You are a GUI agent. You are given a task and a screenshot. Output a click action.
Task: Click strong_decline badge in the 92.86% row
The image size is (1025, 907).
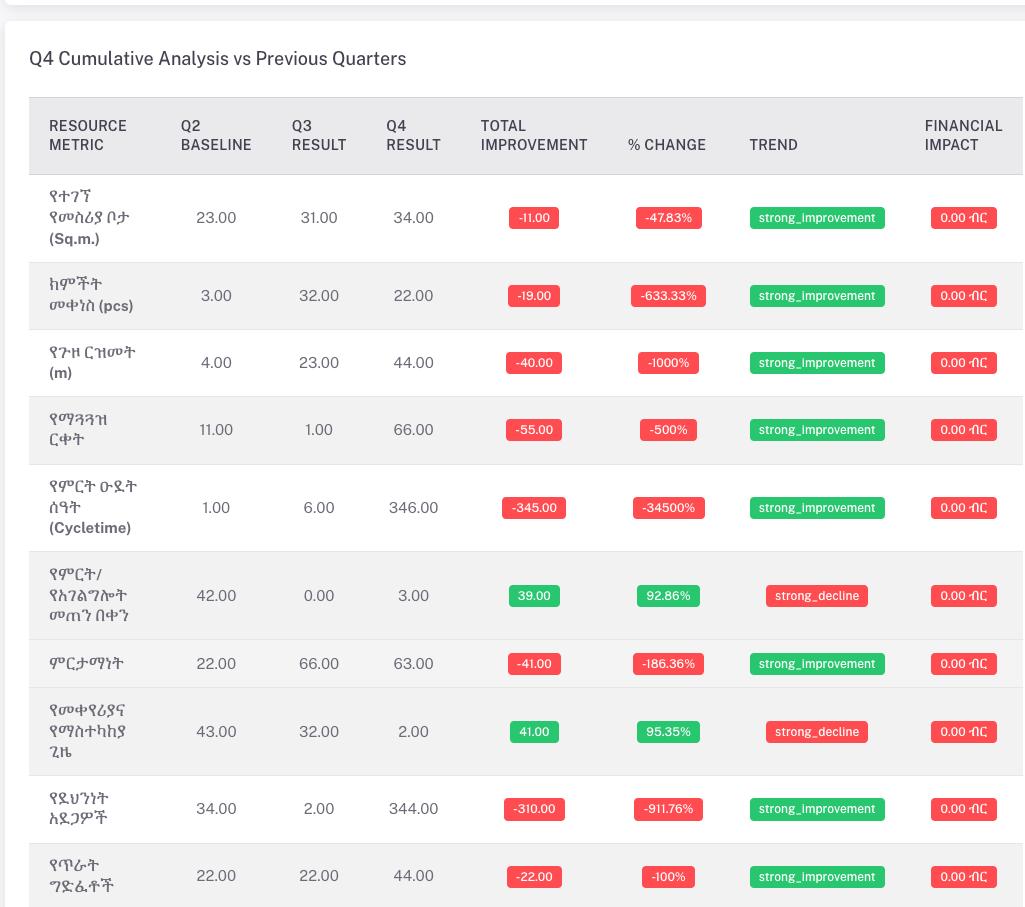(x=816, y=596)
